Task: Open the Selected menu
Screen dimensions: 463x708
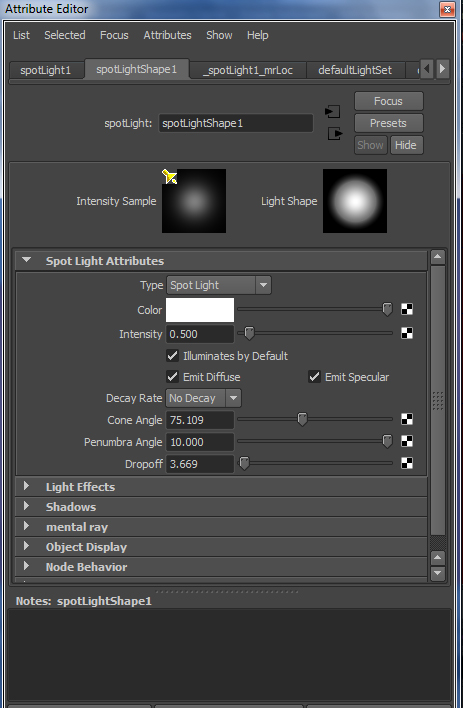Action: pyautogui.click(x=65, y=35)
